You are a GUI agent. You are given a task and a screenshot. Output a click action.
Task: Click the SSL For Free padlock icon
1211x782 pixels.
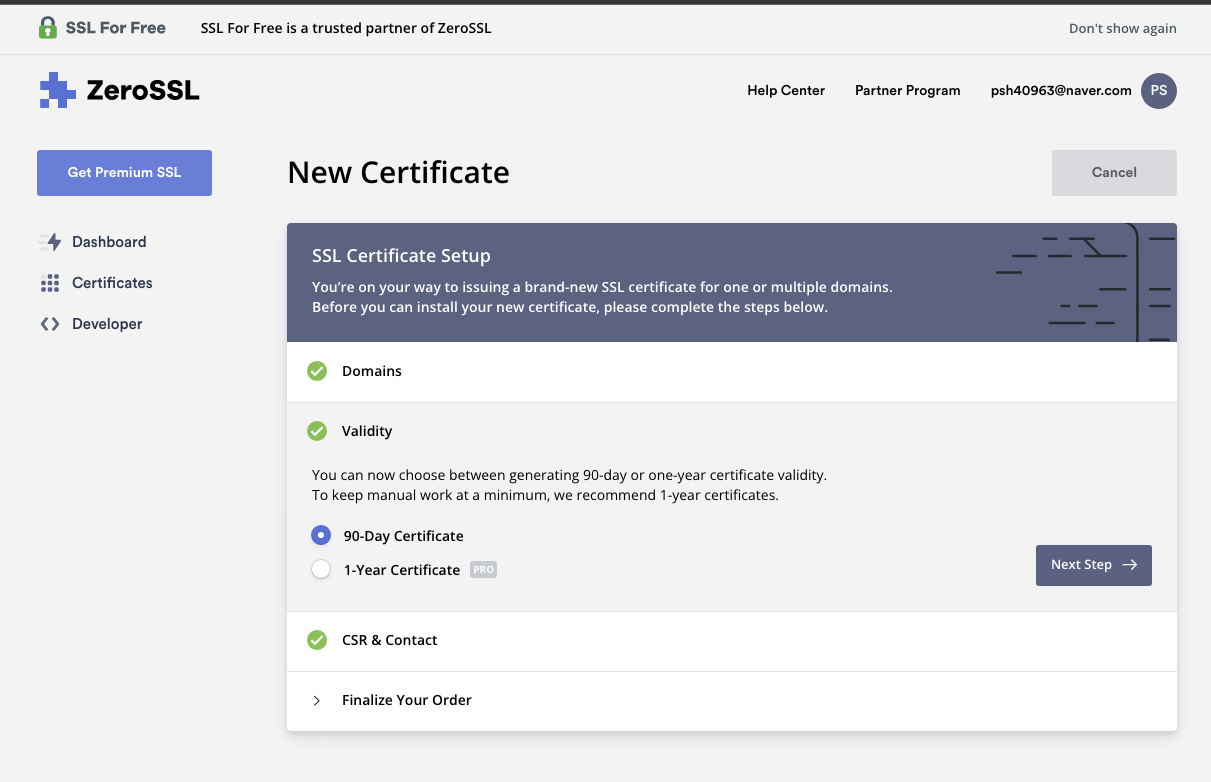point(48,28)
